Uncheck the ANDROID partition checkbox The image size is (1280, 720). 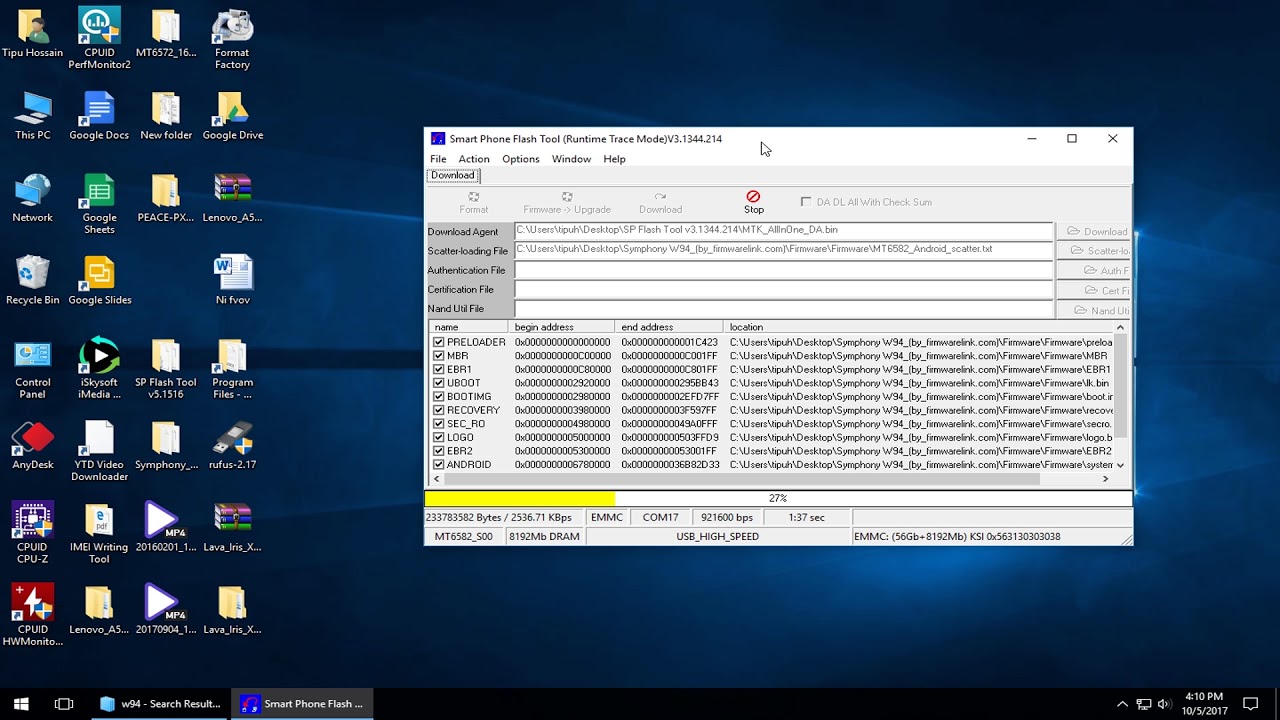click(x=438, y=465)
